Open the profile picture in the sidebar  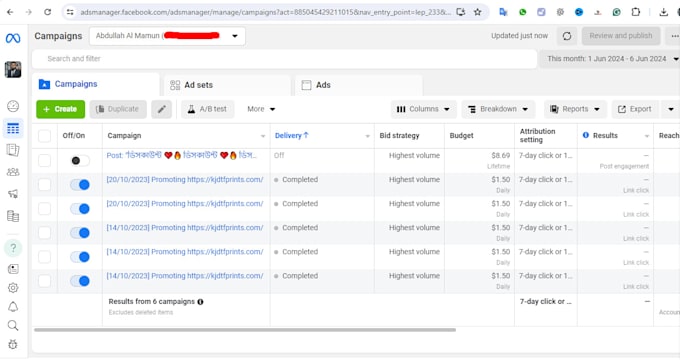coord(13,69)
